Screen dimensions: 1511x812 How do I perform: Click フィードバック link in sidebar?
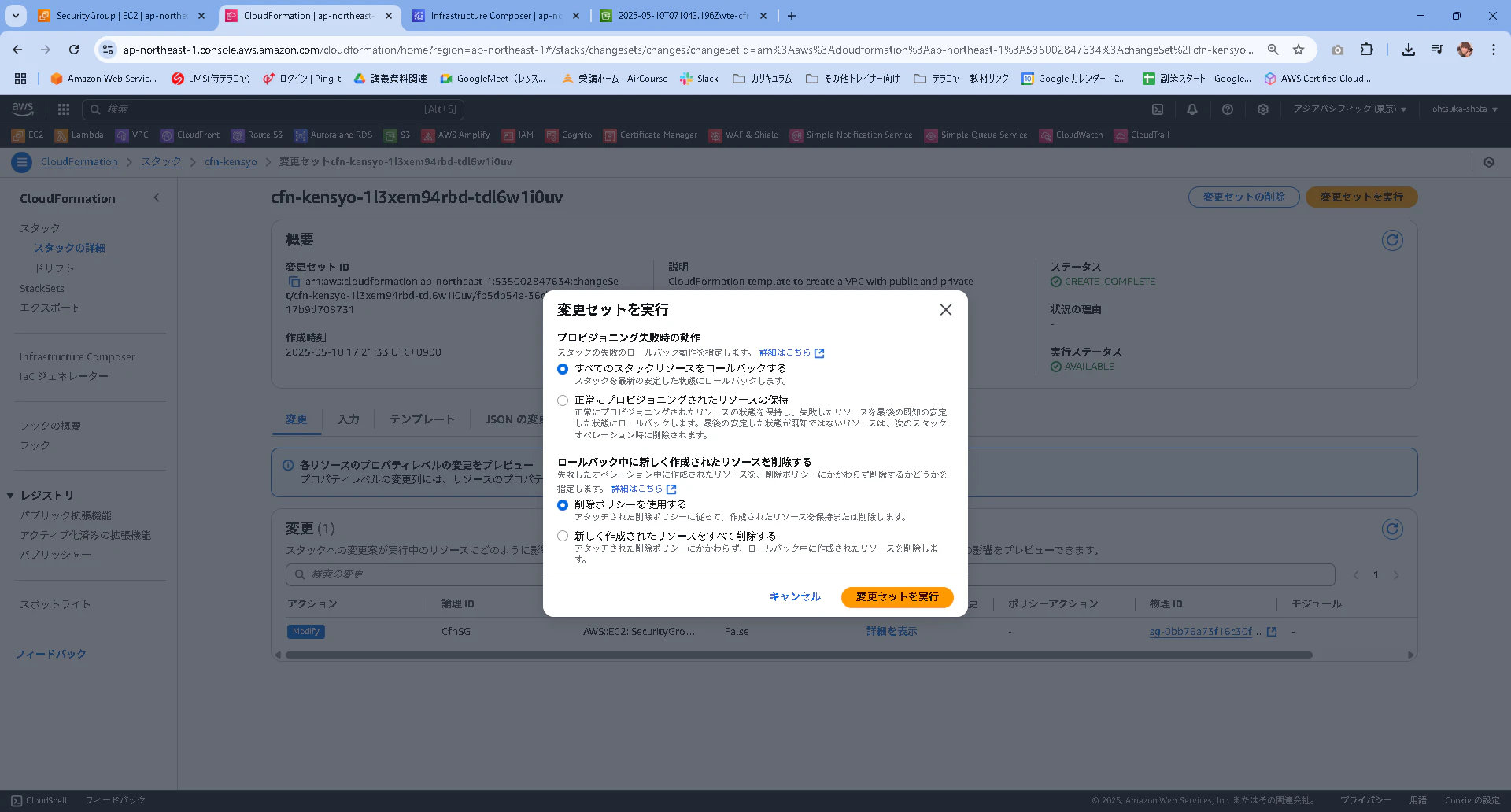[x=51, y=654]
